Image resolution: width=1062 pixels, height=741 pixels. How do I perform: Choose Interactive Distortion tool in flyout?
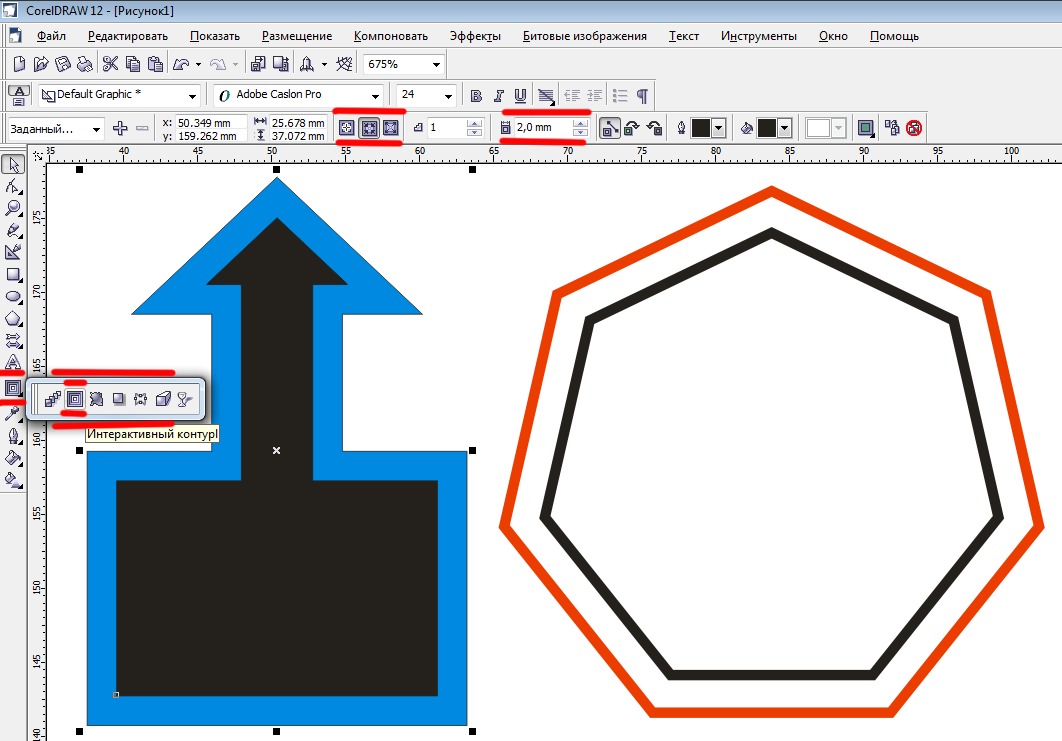point(96,400)
